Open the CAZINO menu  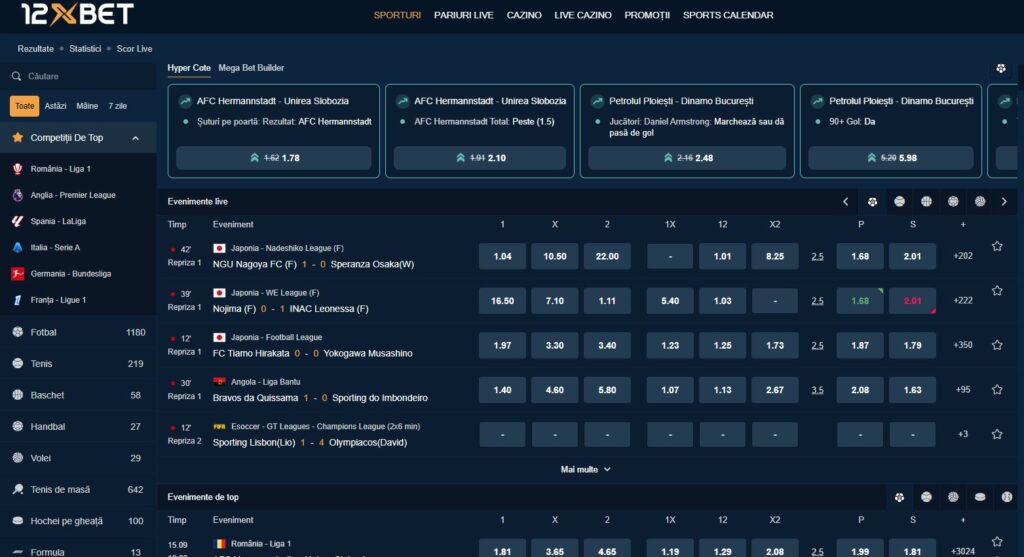524,15
